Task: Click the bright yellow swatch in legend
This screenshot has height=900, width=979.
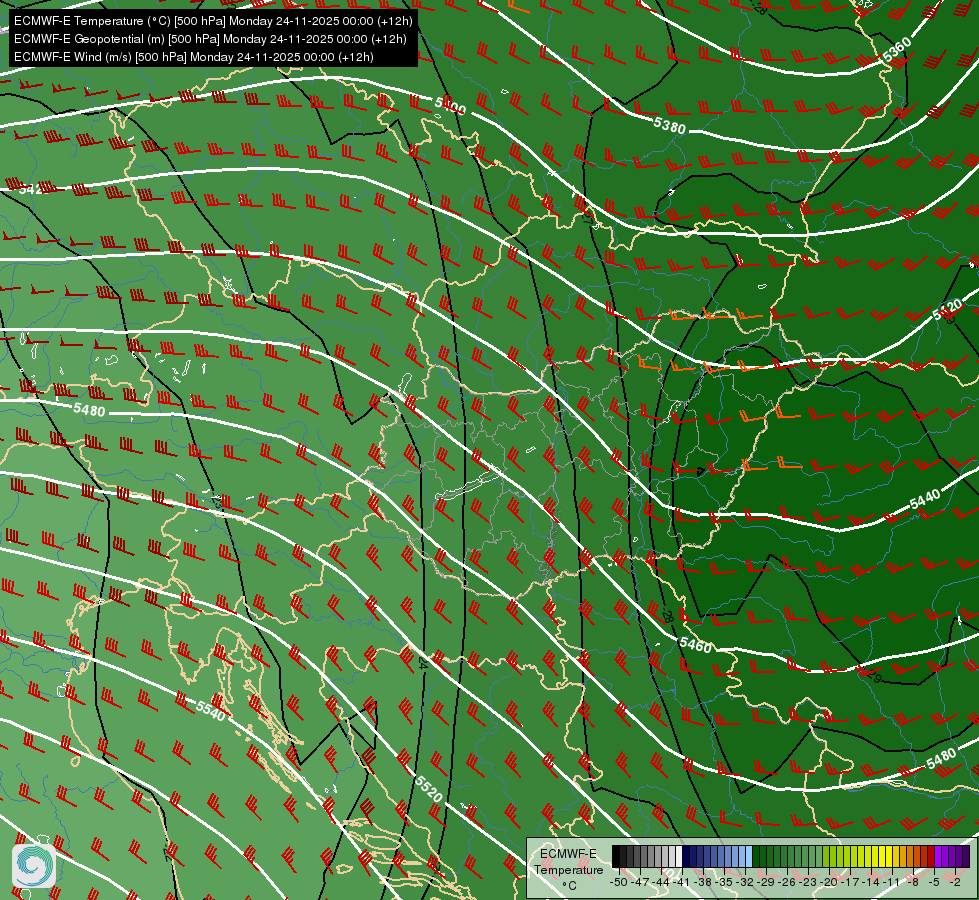Action: click(889, 856)
